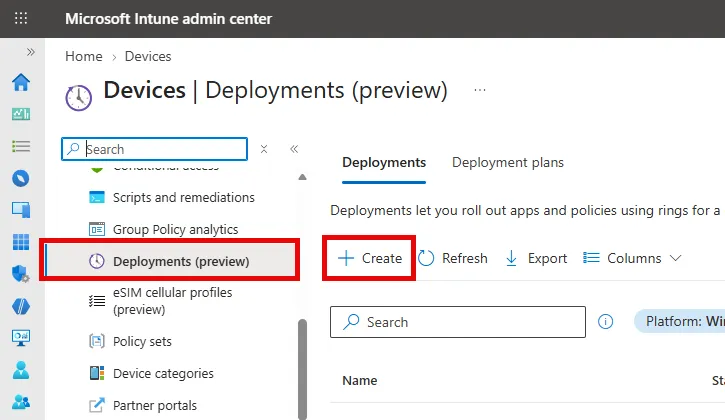725x420 pixels.
Task: Click the clock icon beside Deployments (preview)
Action: coord(97,261)
